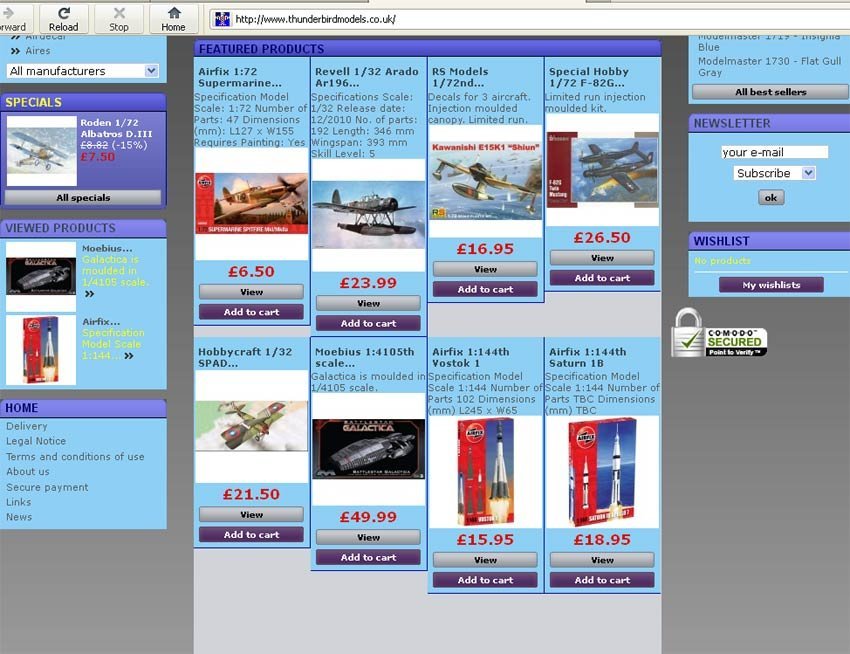Click the Comodo Secured padlock badge
Image resolution: width=850 pixels, height=654 pixels.
719,333
